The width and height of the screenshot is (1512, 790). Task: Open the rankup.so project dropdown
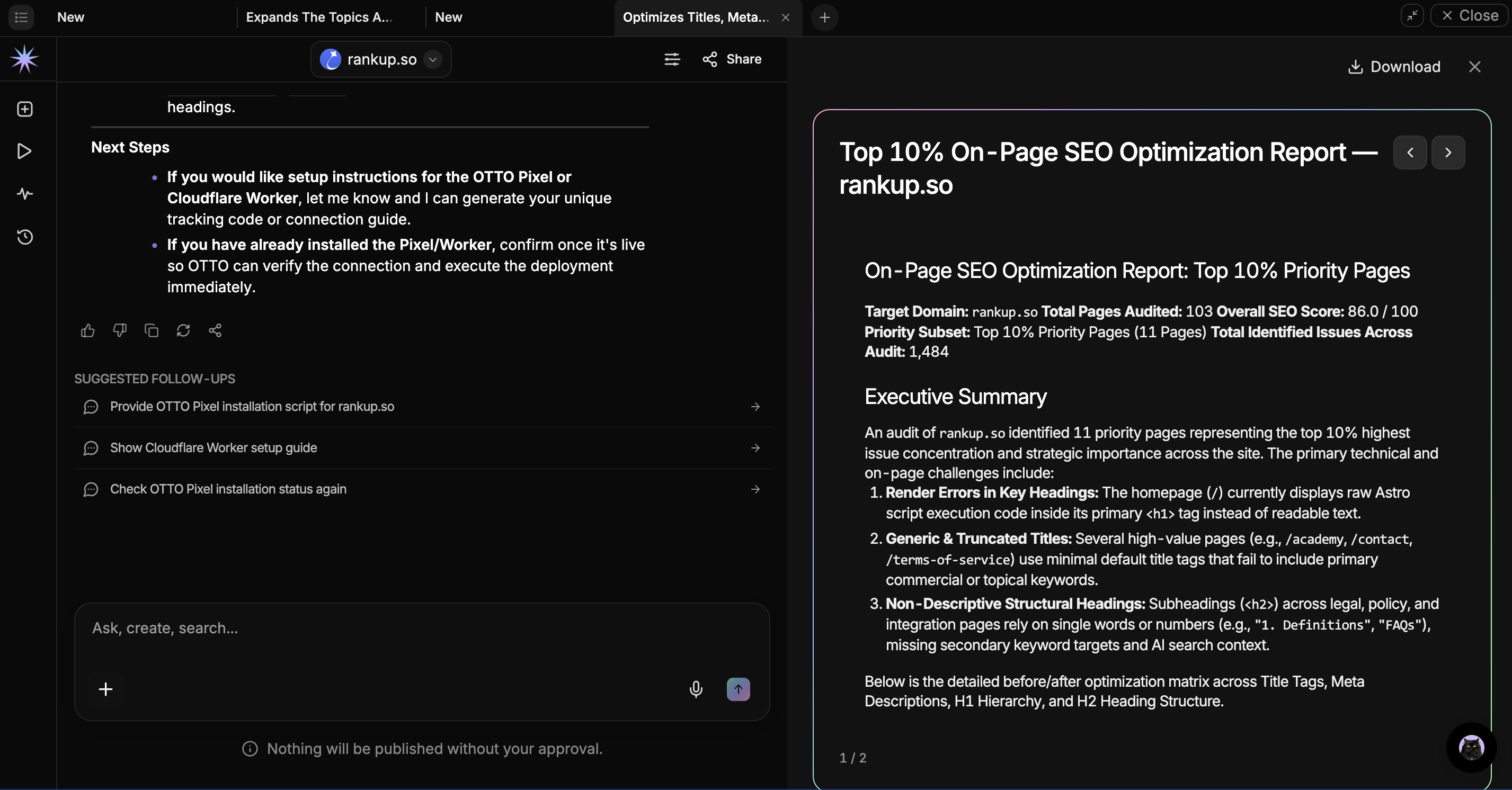[381, 59]
